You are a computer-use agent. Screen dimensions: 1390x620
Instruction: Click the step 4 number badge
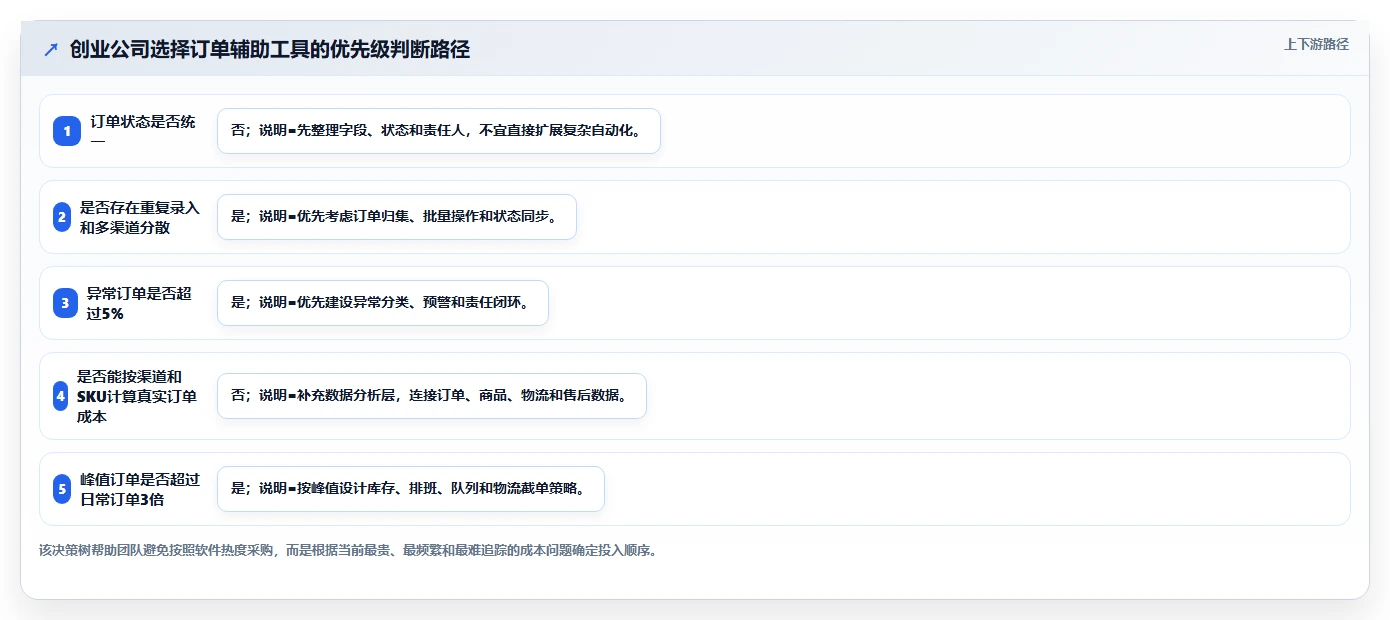coord(61,396)
